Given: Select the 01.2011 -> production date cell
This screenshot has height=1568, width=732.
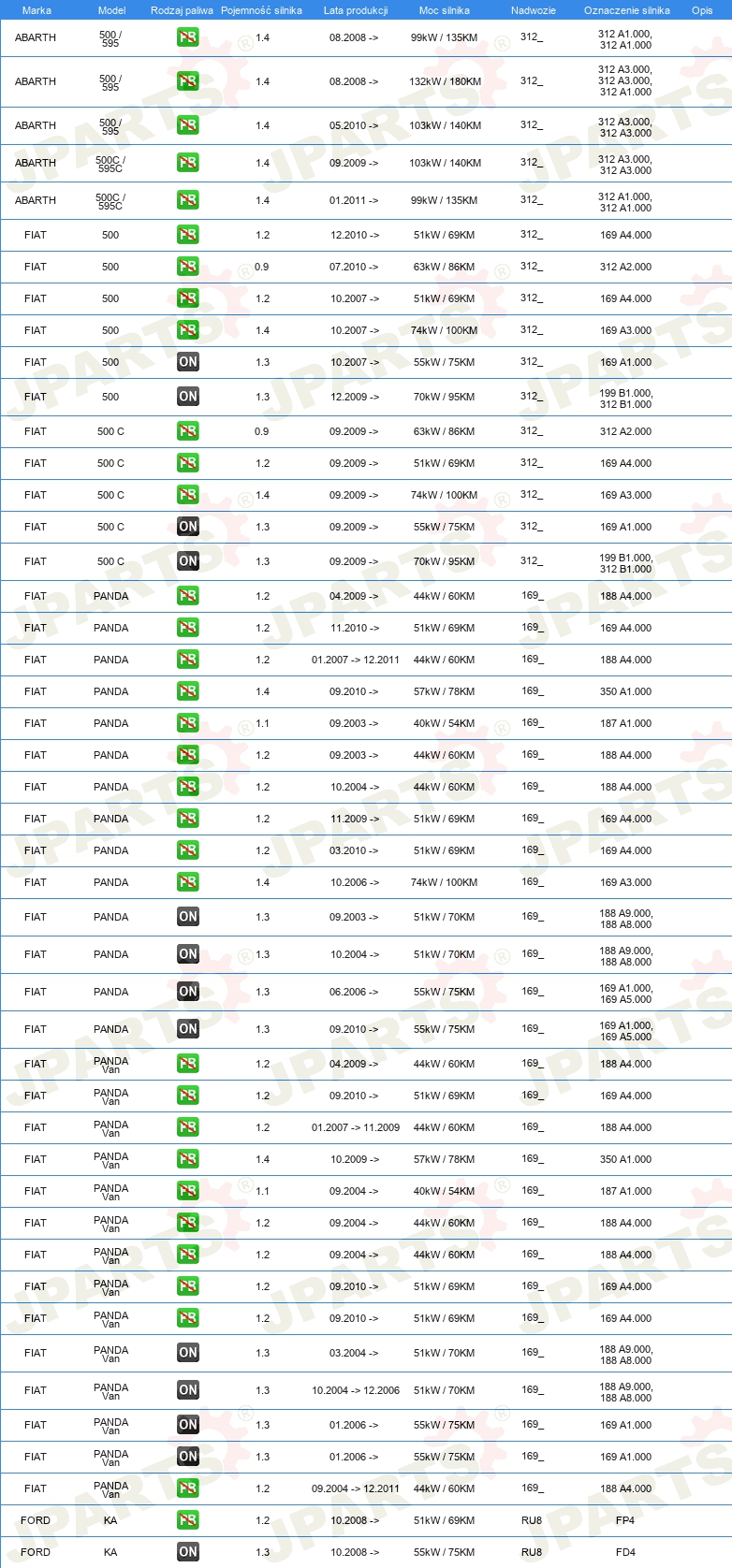Looking at the screenshot, I should coord(355,200).
